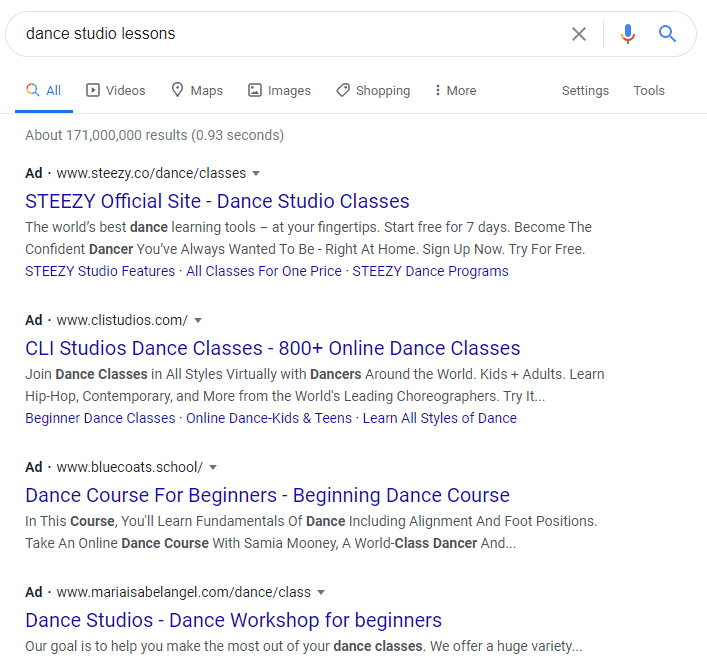Click the www.bluecoats.school/ URL text

(x=130, y=467)
